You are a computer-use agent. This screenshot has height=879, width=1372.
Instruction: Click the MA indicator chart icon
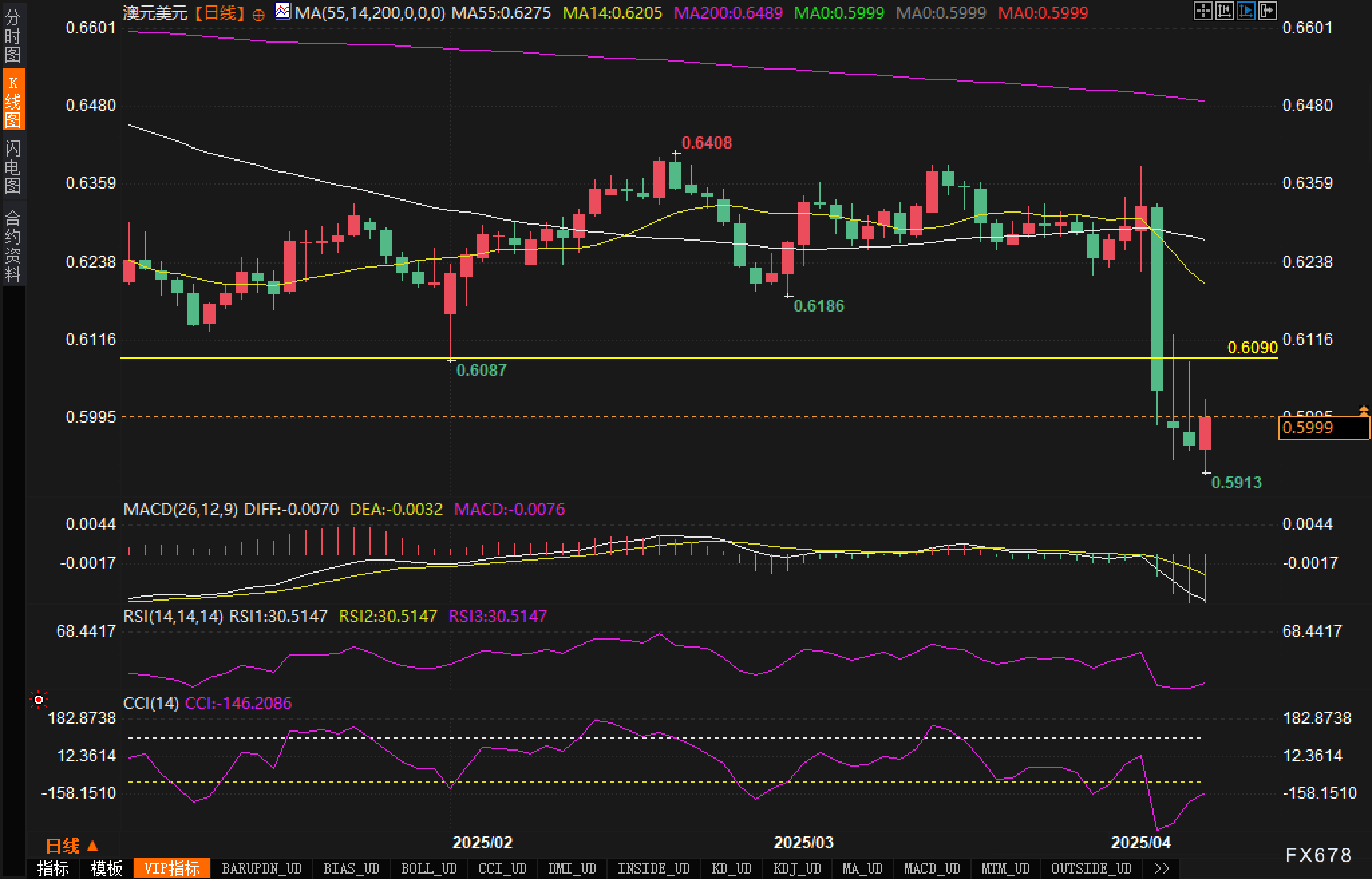[x=283, y=11]
